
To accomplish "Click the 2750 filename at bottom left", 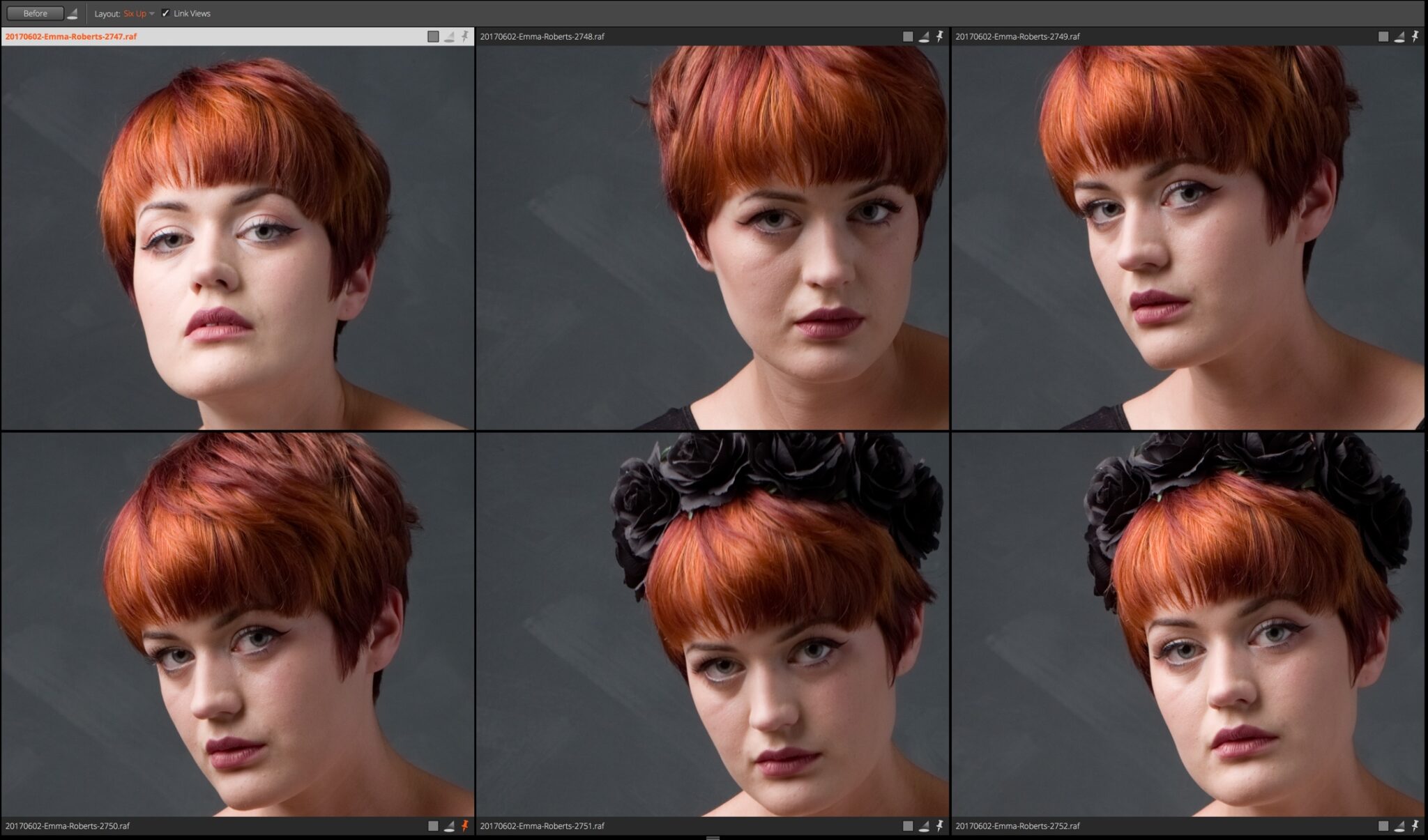I will 66,827.
